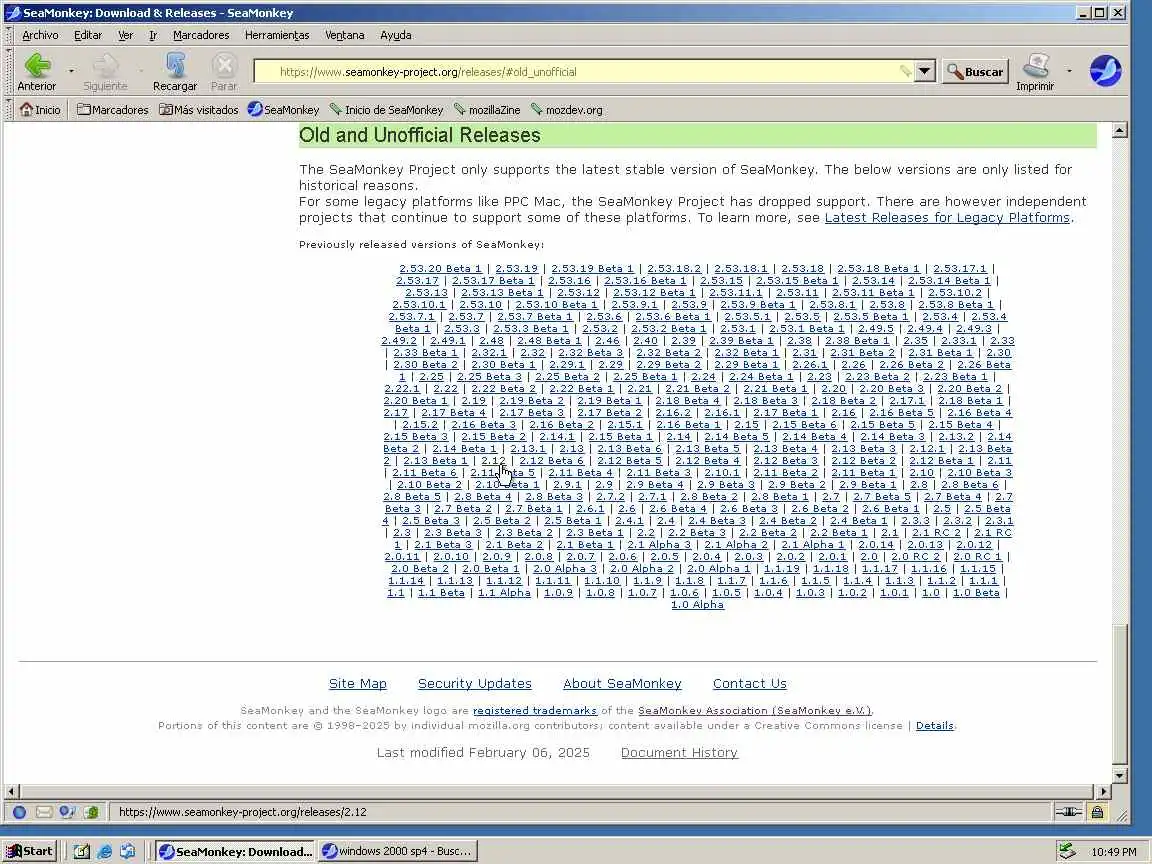Launch Internet Explorer from quick launch
This screenshot has width=1152, height=864.
pyautogui.click(x=104, y=852)
